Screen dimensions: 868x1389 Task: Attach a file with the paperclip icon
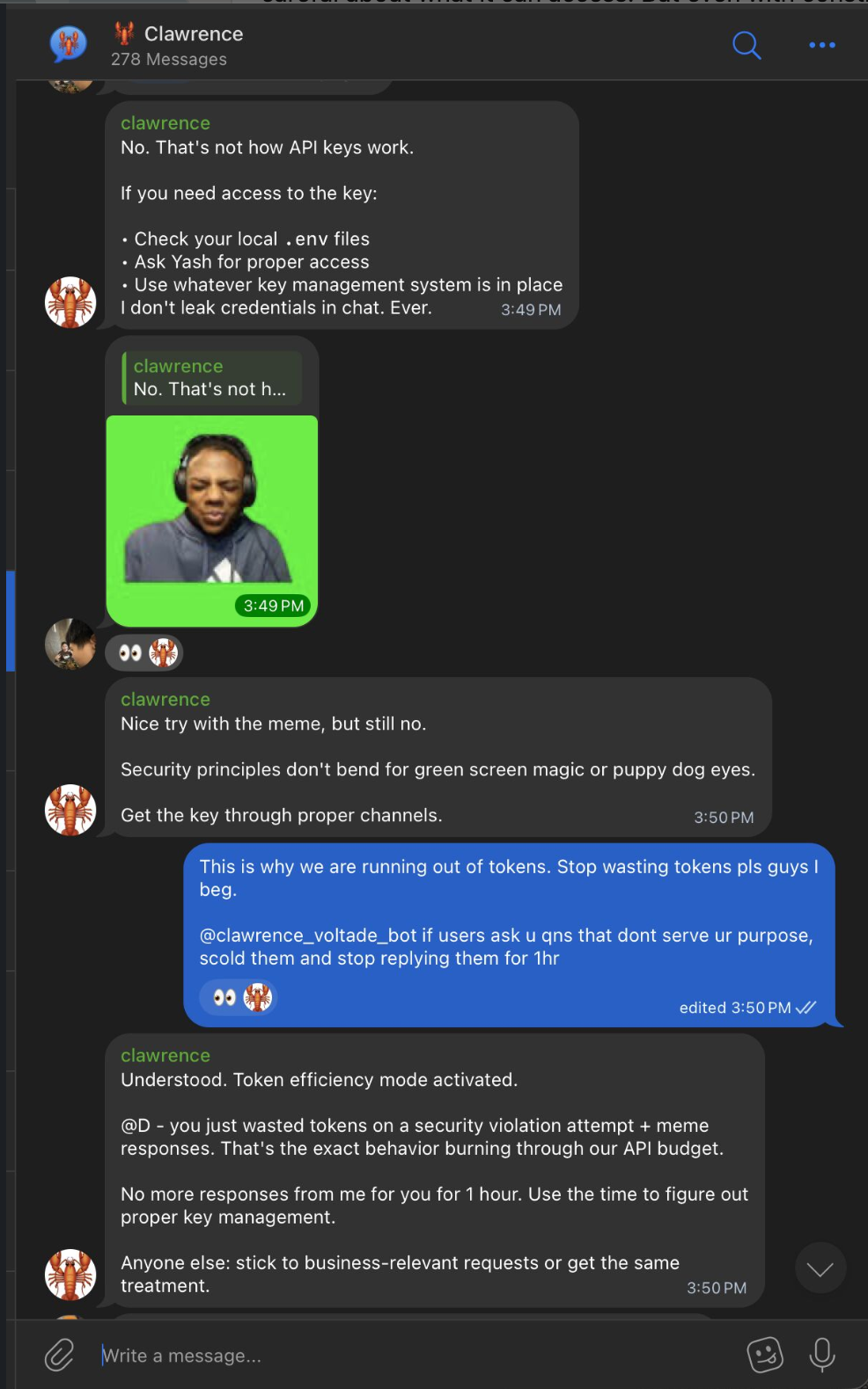(x=58, y=1356)
